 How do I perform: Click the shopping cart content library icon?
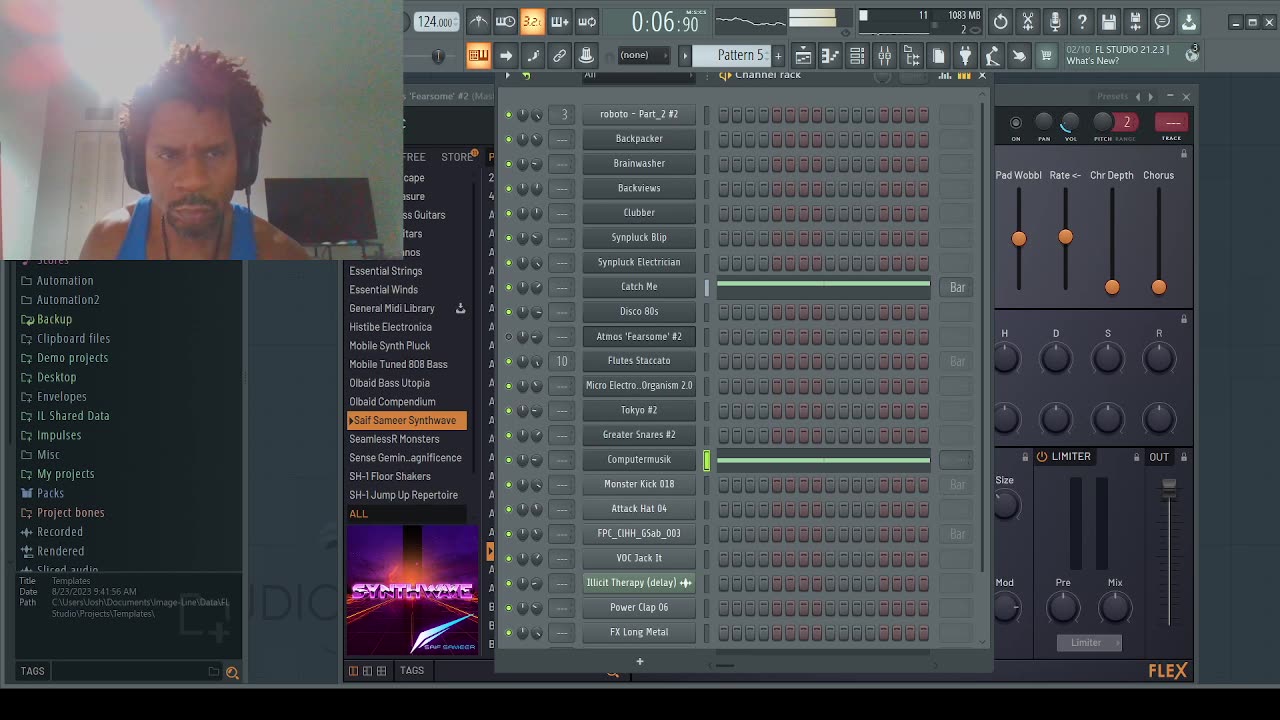tap(1046, 56)
